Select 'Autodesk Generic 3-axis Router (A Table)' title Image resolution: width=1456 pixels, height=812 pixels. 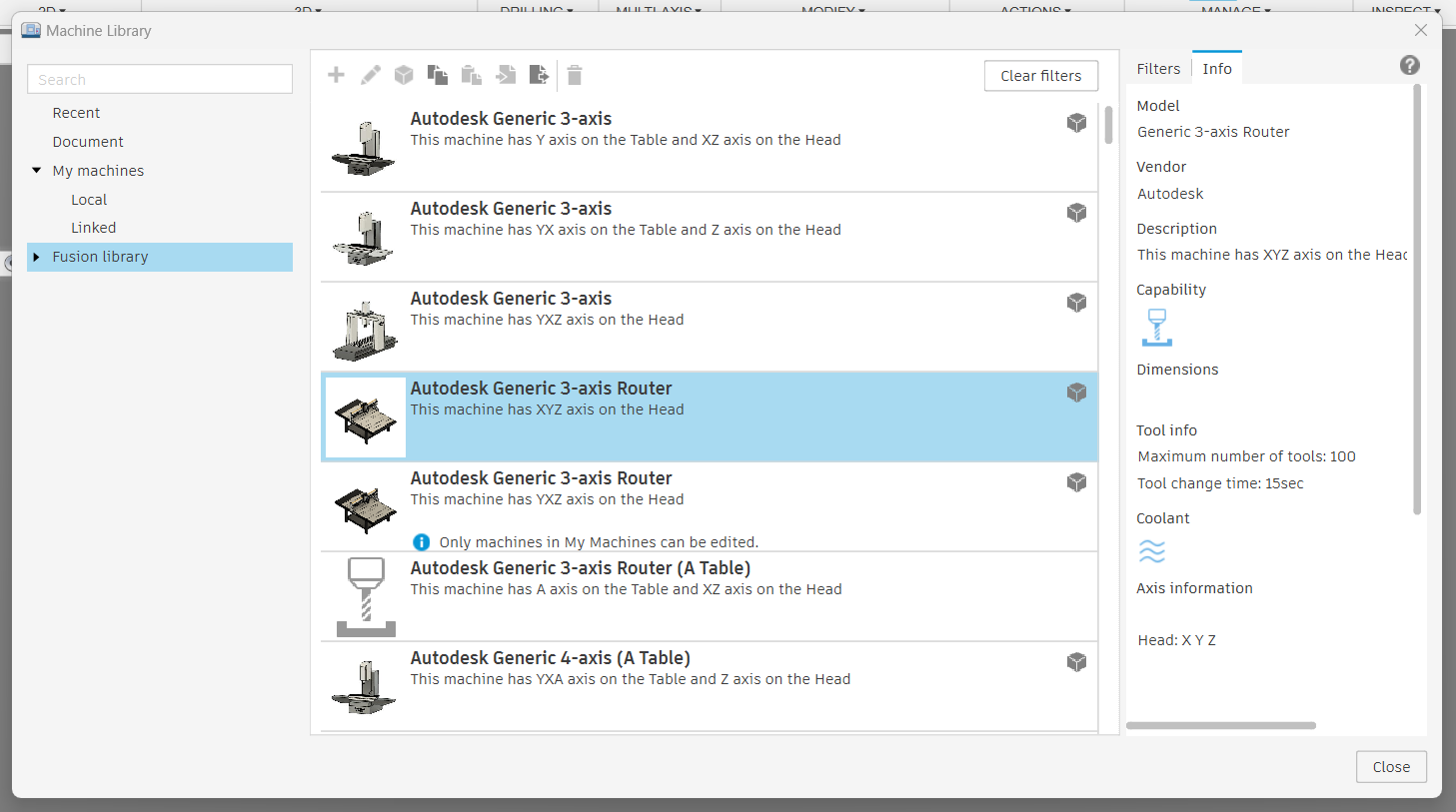tap(581, 568)
